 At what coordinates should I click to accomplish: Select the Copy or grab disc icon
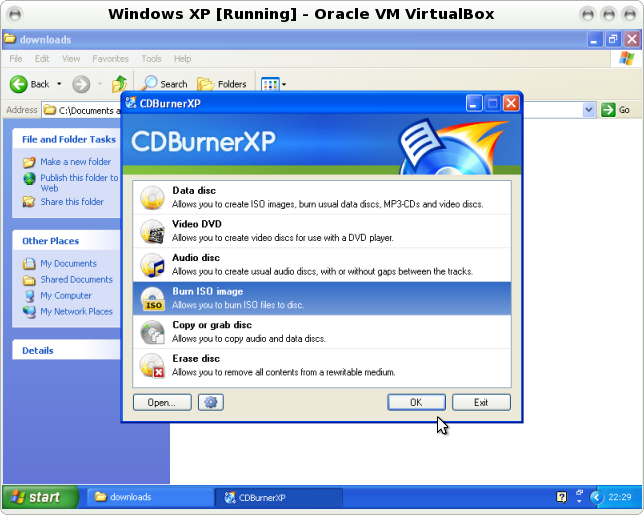click(152, 332)
